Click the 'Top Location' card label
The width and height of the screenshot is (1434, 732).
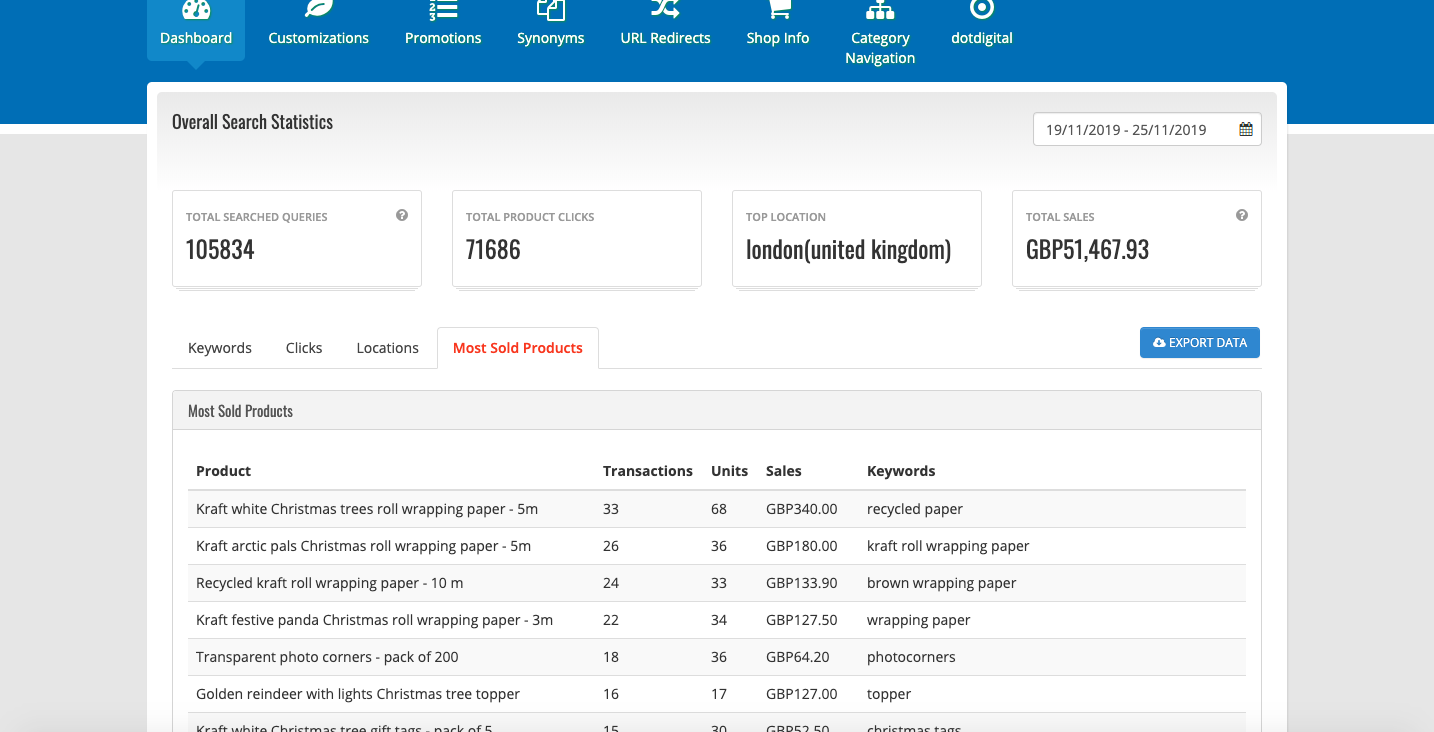pyautogui.click(x=786, y=217)
